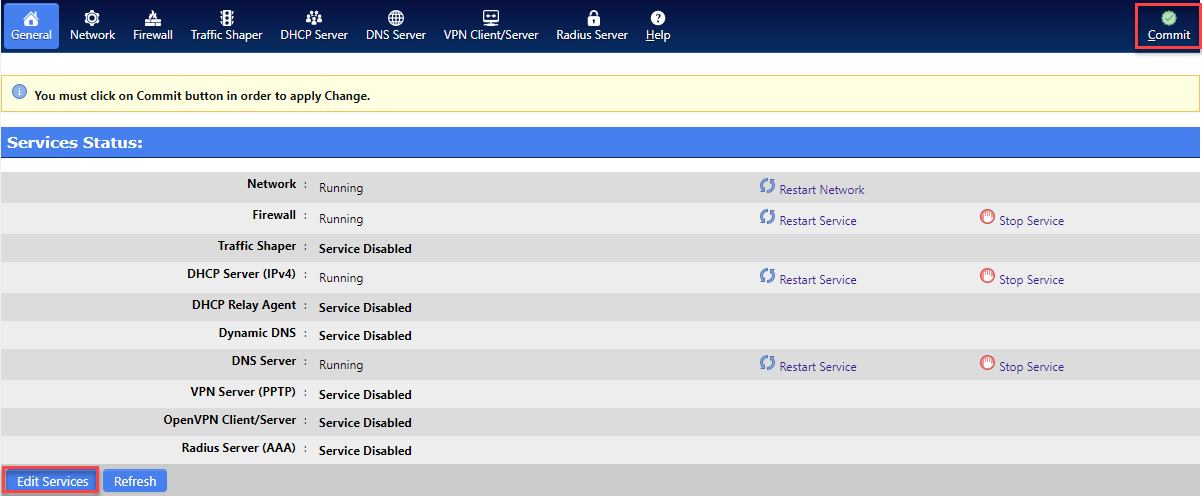Screen dimensions: 1202x496
Task: Restart the DNS Server service
Action: [808, 365]
